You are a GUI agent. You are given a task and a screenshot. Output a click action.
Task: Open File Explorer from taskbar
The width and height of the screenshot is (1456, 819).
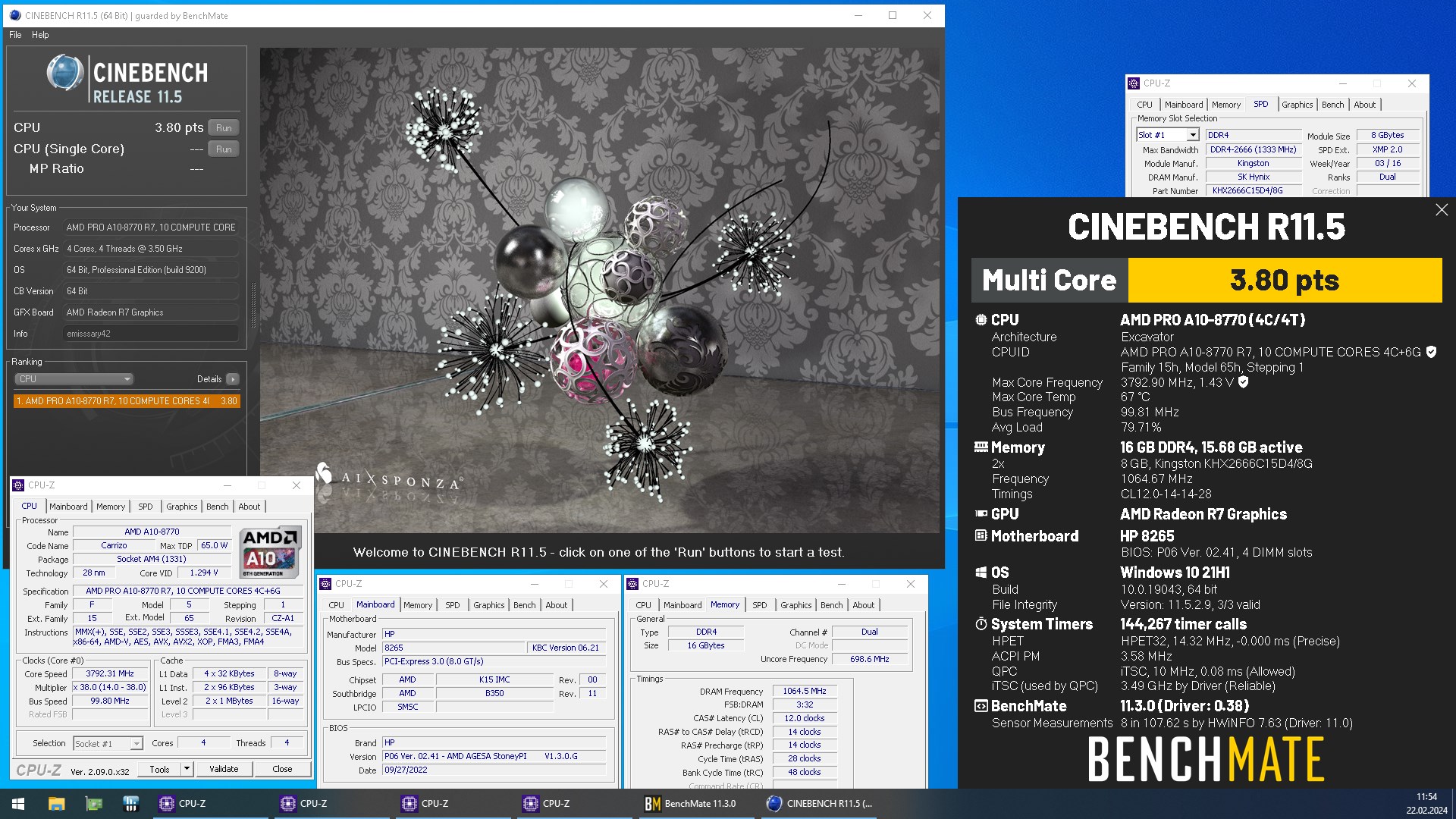coord(56,804)
